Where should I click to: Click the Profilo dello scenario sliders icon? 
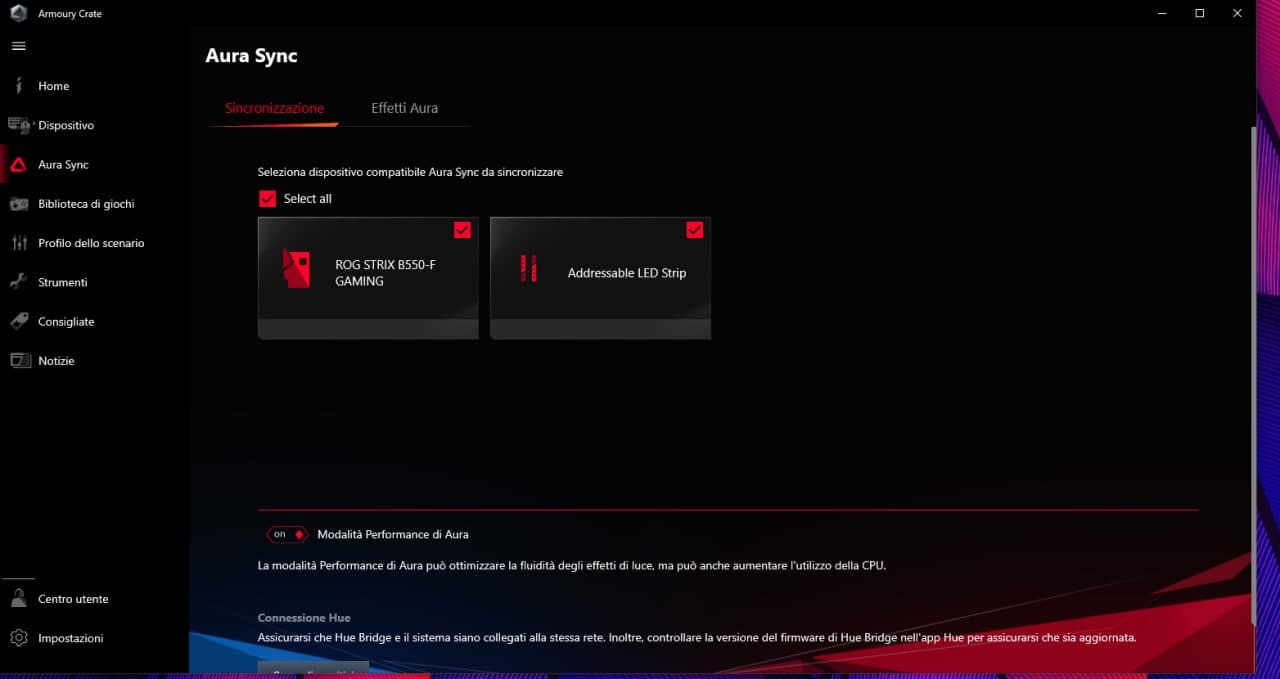19,243
